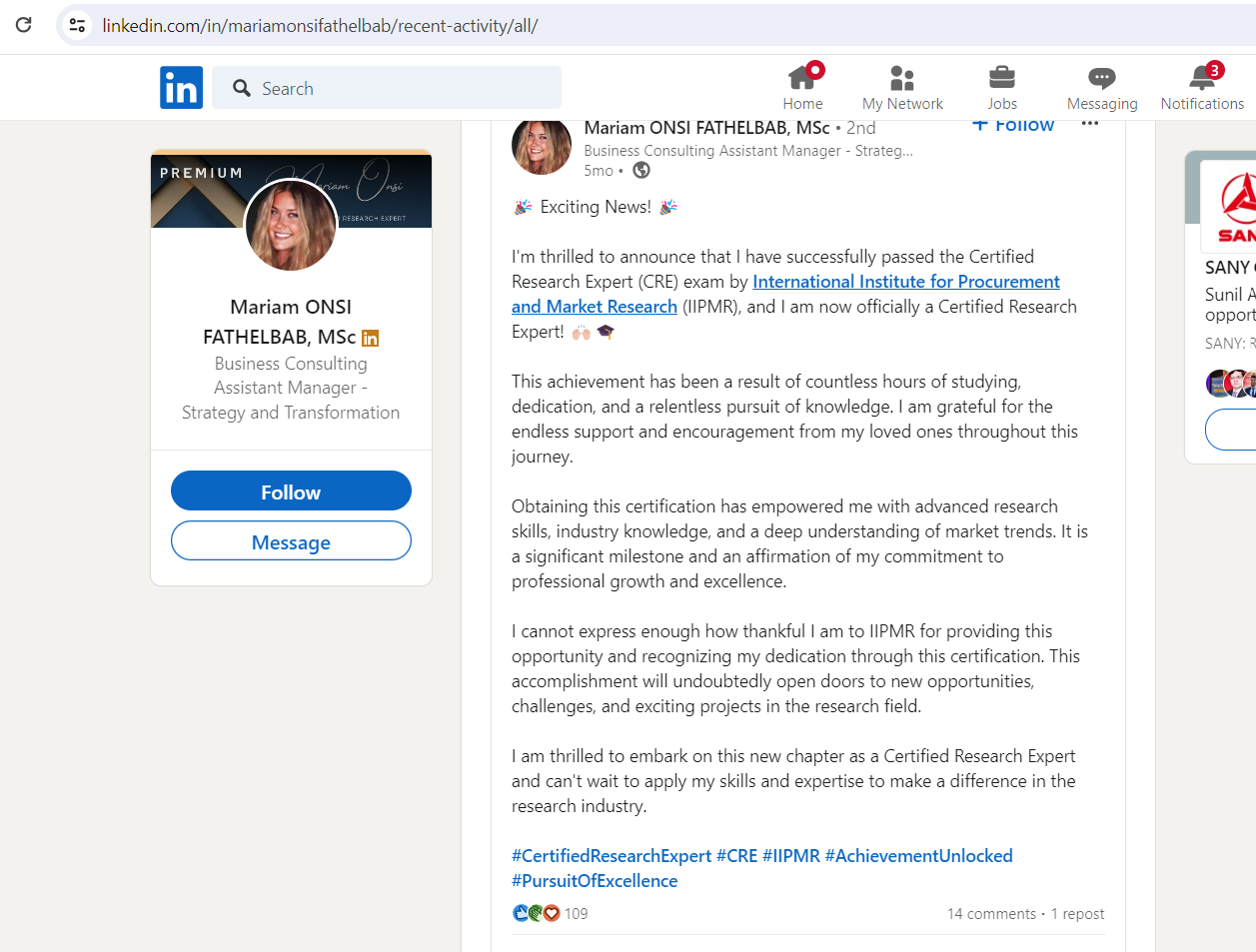Image resolution: width=1256 pixels, height=952 pixels.
Task: Click the 2nd degree connection label
Action: pos(861,127)
